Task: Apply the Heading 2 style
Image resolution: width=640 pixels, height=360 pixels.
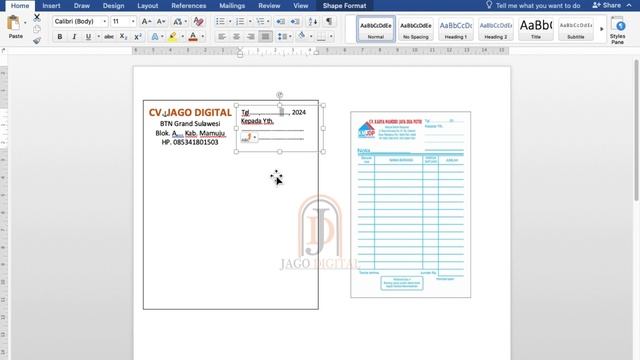Action: (496, 29)
